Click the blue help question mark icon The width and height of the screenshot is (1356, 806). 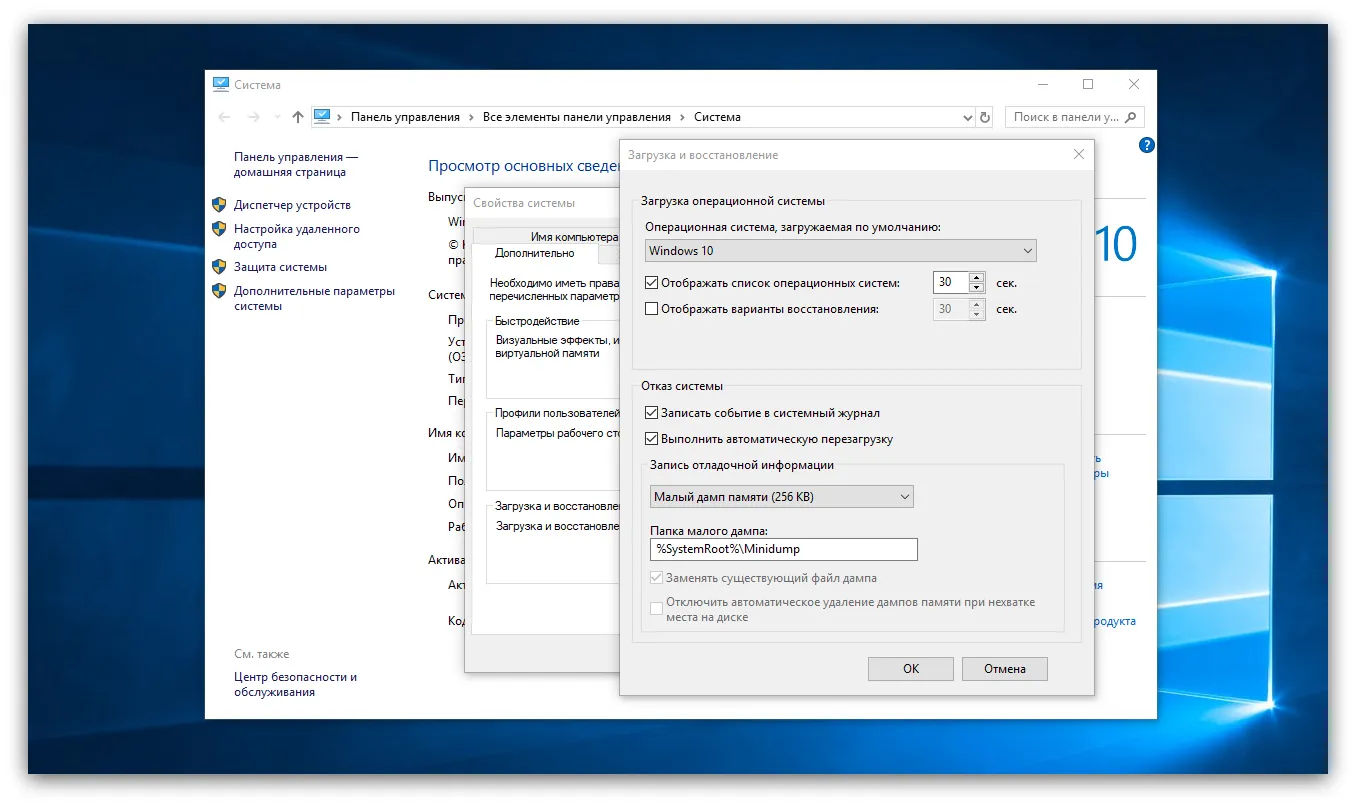click(1146, 145)
